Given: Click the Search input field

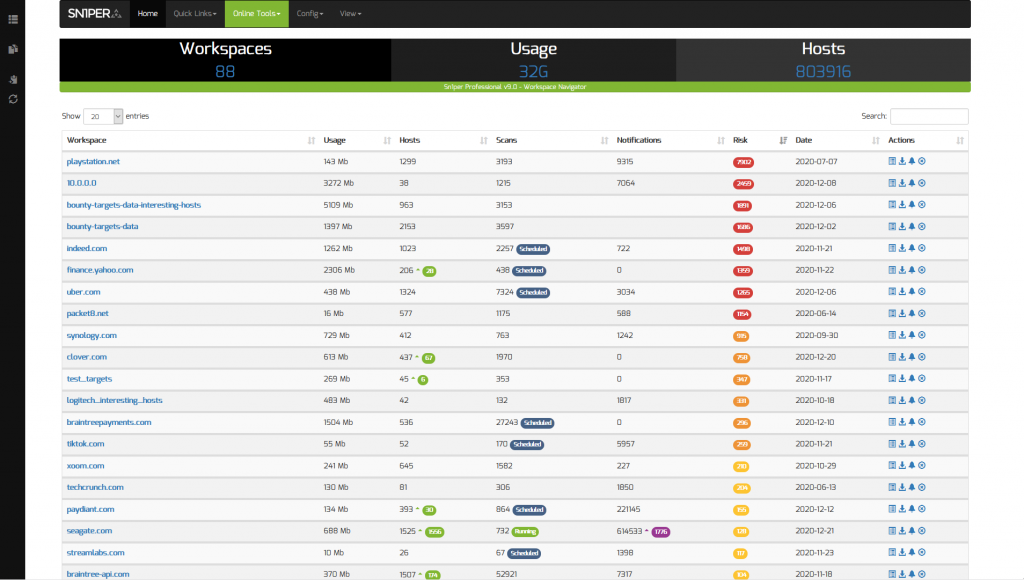Looking at the screenshot, I should click(x=928, y=116).
